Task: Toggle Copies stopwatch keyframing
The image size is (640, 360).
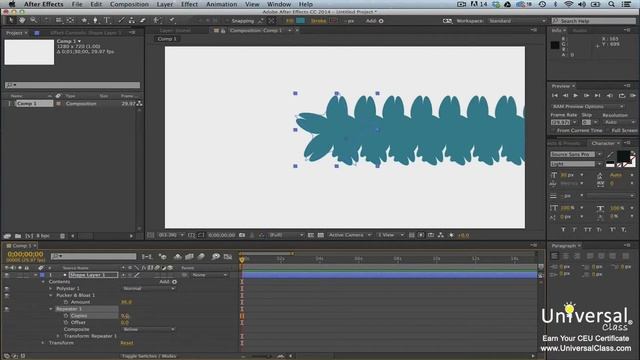Action: click(66, 316)
